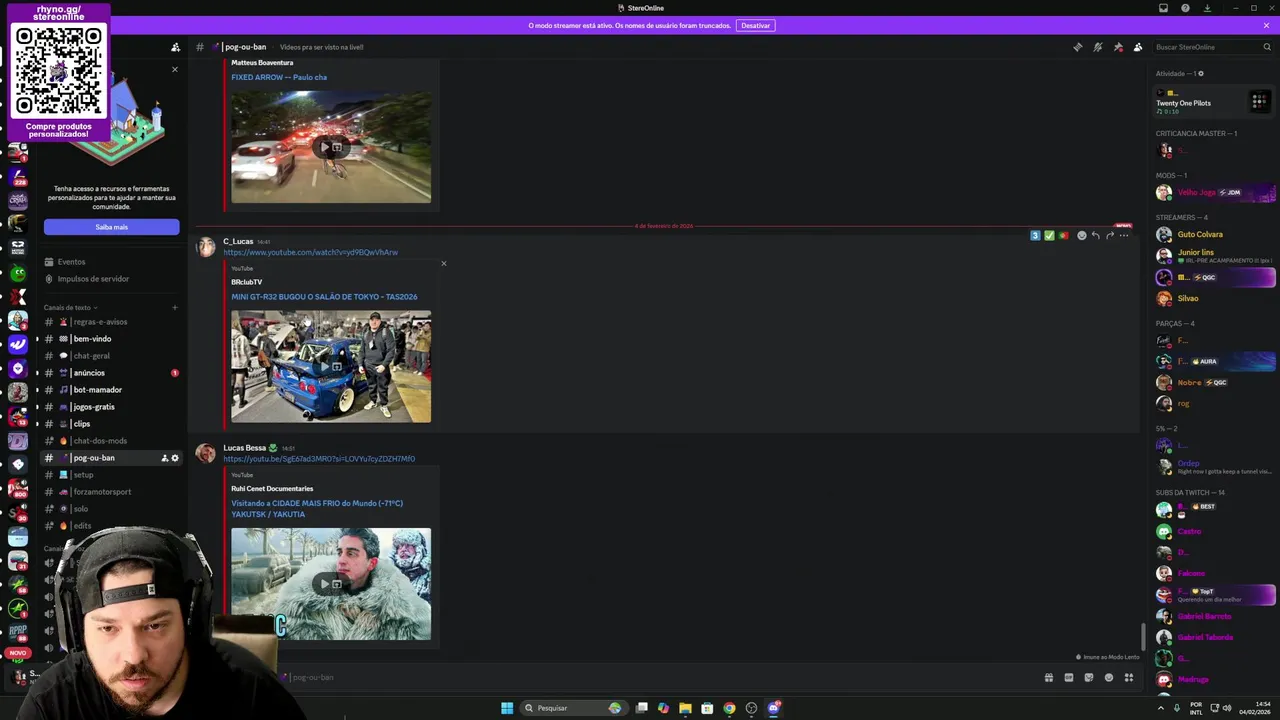1280x720 pixels.
Task: Open the Windows Start button
Action: pos(507,708)
